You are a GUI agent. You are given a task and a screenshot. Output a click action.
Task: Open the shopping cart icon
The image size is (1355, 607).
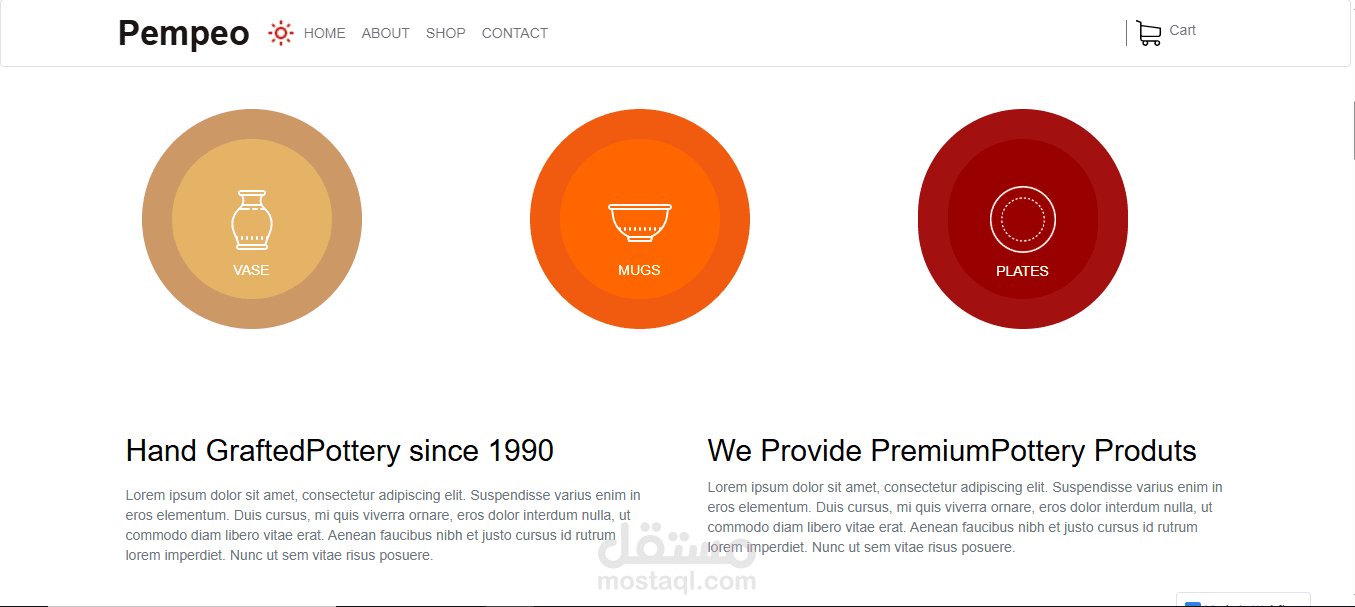point(1148,34)
